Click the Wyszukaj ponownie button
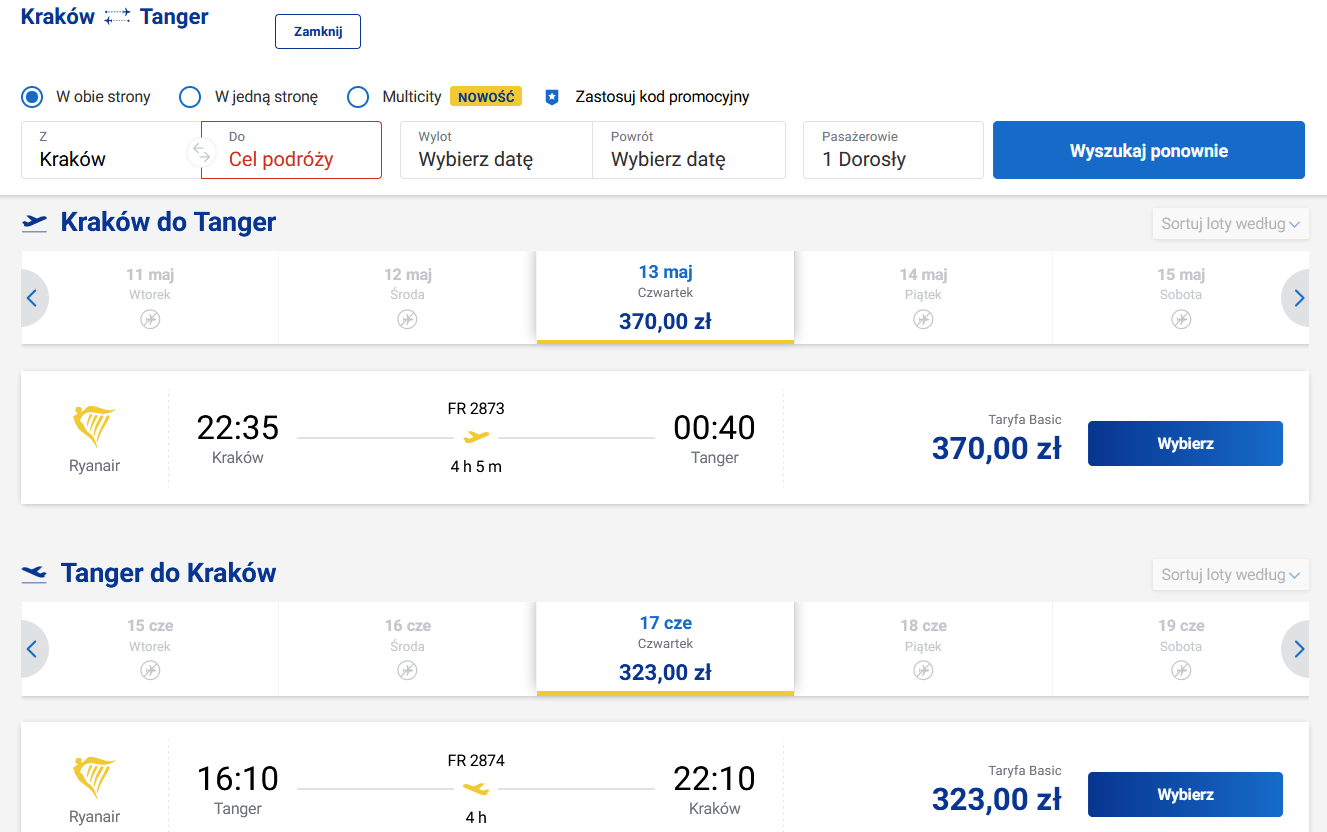Screen dimensions: 1327x832 (x=1149, y=150)
